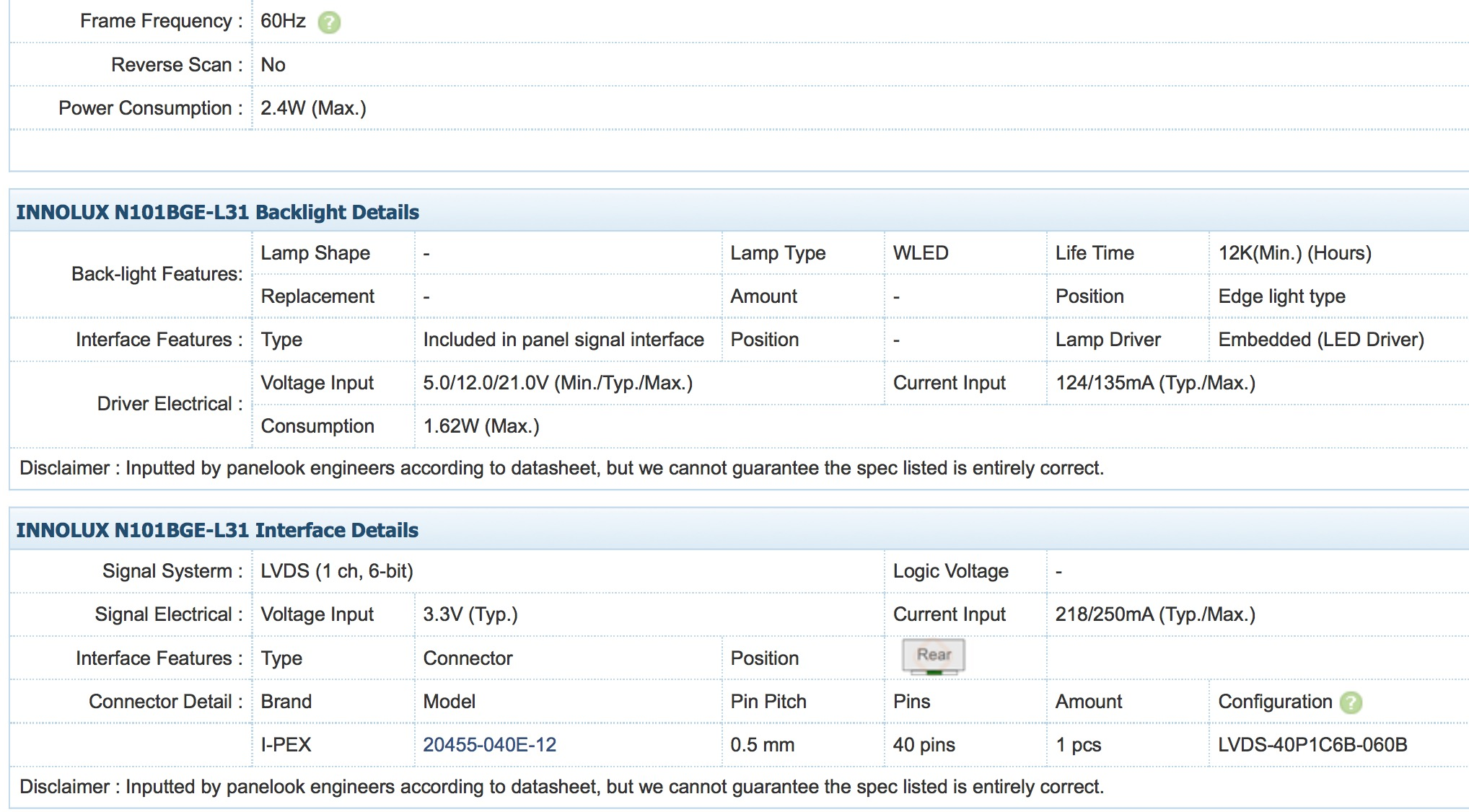This screenshot has height=812, width=1469.
Task: Select the 218/250mA (Typ./Max.) current value
Action: (1155, 614)
